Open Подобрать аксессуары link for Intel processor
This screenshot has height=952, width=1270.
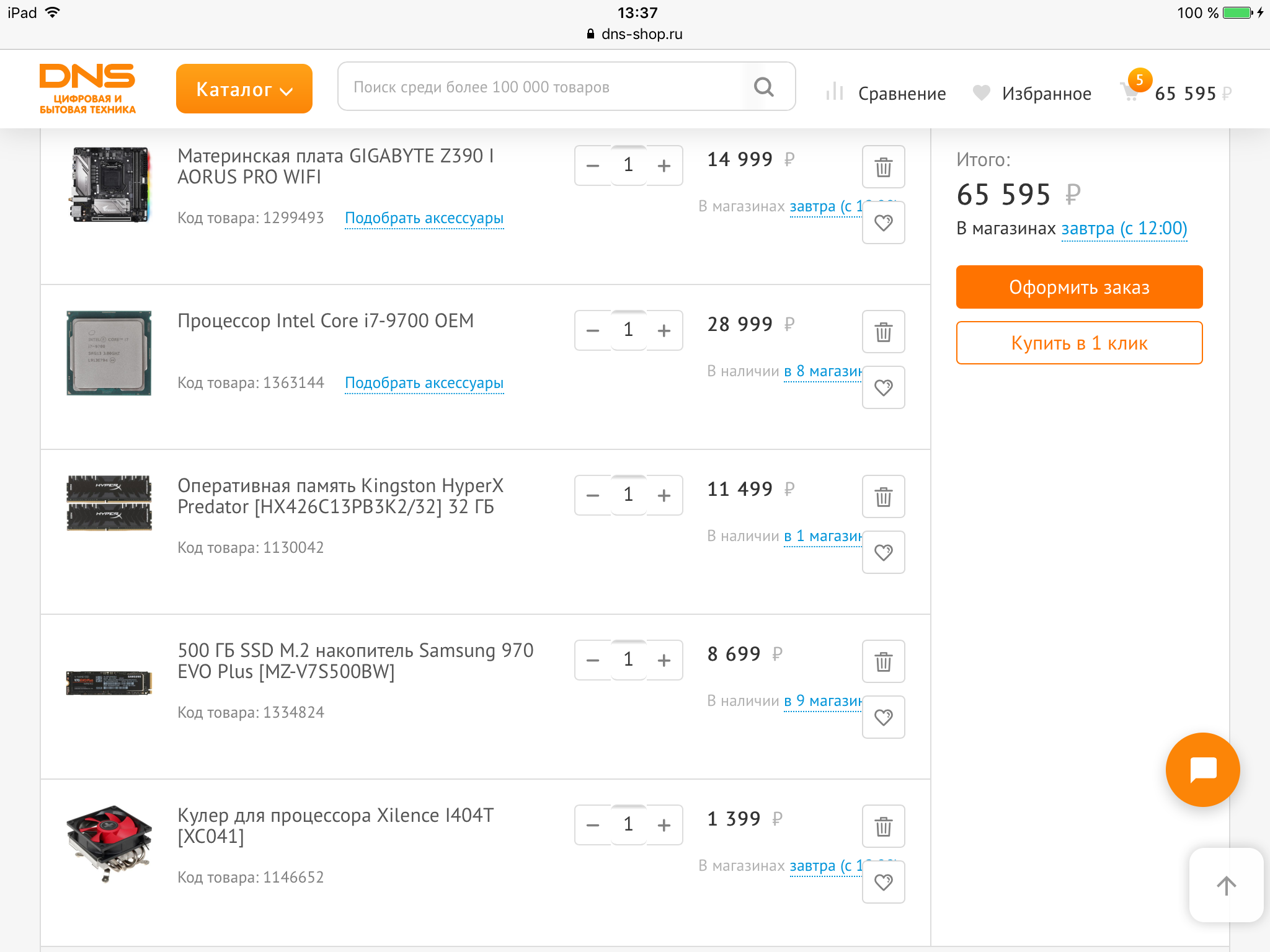(x=424, y=383)
